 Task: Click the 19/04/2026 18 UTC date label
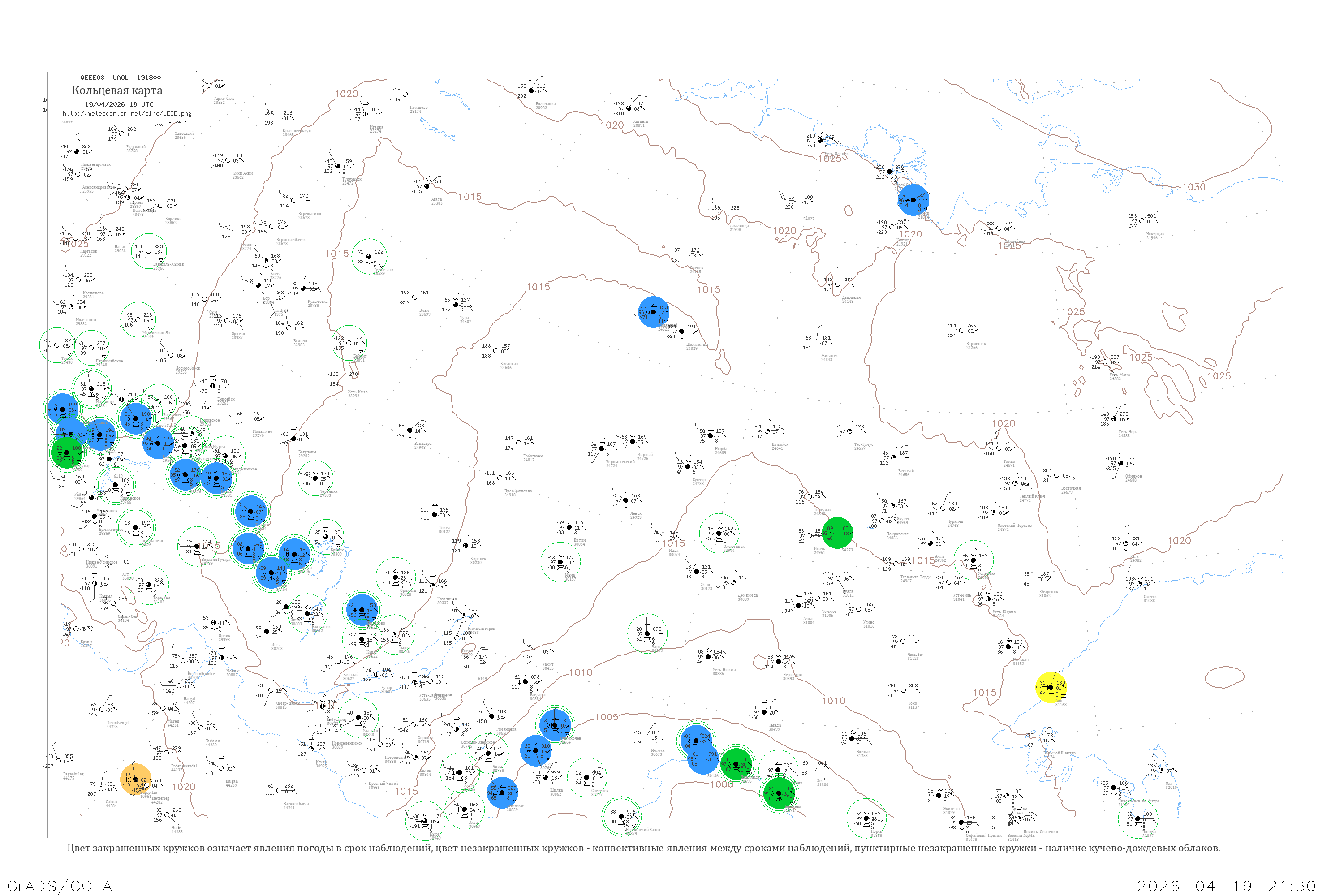(119, 104)
